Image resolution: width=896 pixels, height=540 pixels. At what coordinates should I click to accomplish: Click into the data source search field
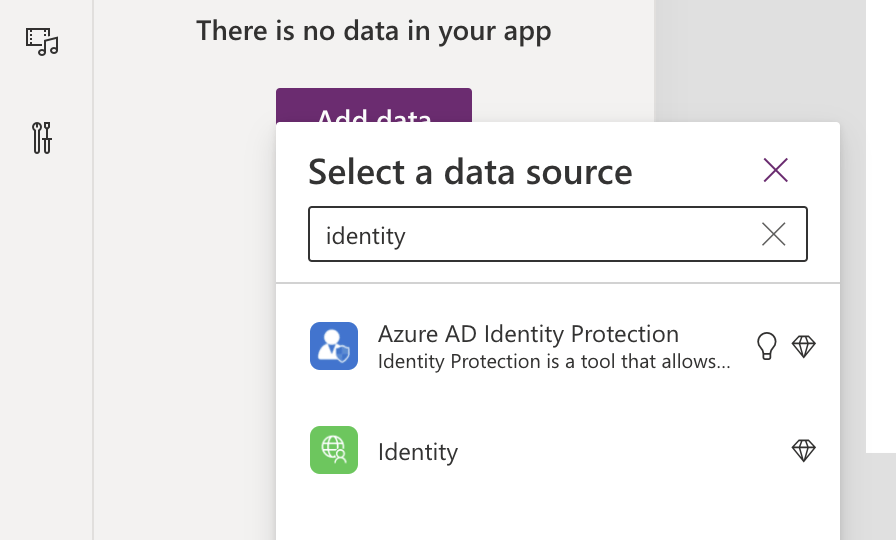[530, 235]
